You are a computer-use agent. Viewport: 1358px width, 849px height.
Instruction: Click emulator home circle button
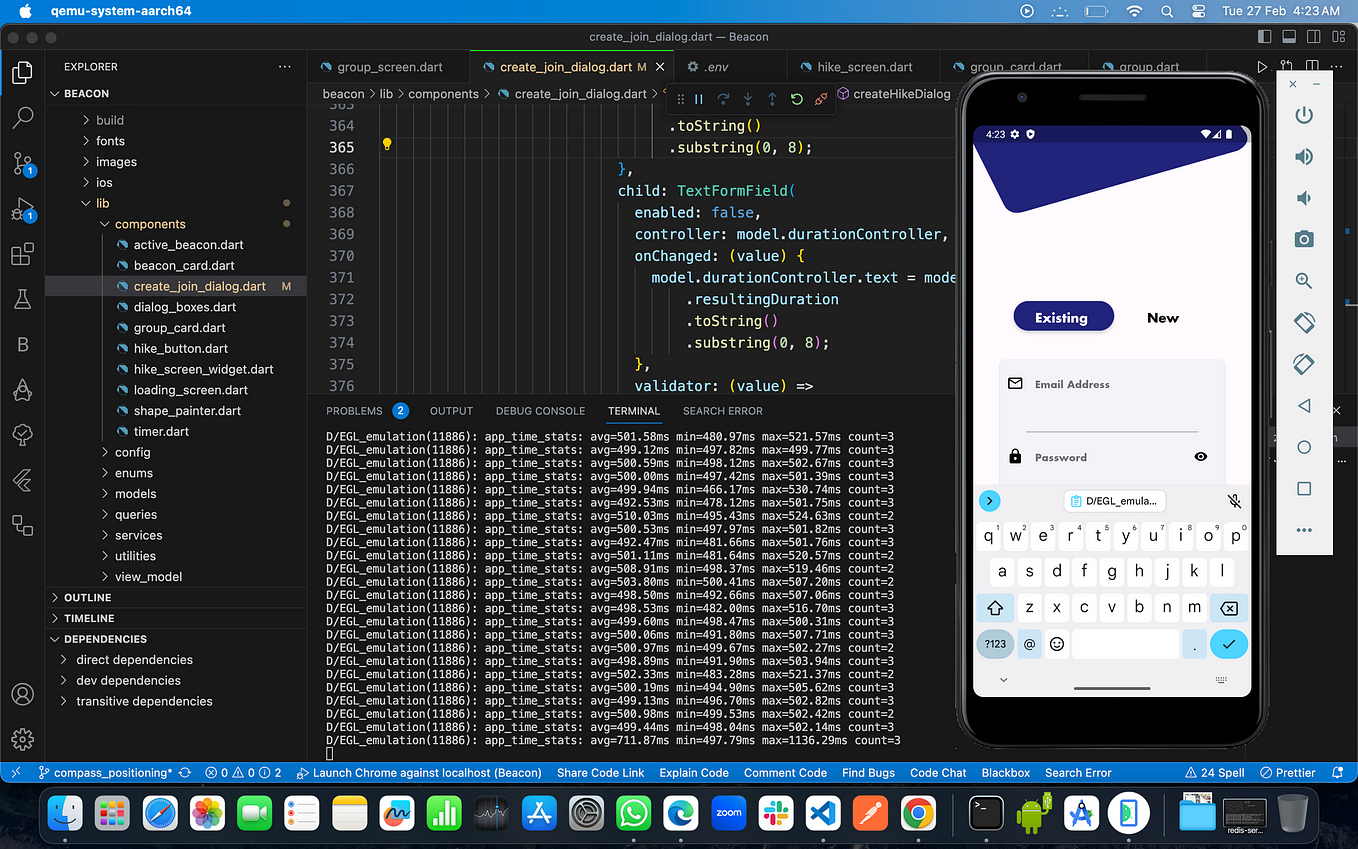coord(1304,447)
